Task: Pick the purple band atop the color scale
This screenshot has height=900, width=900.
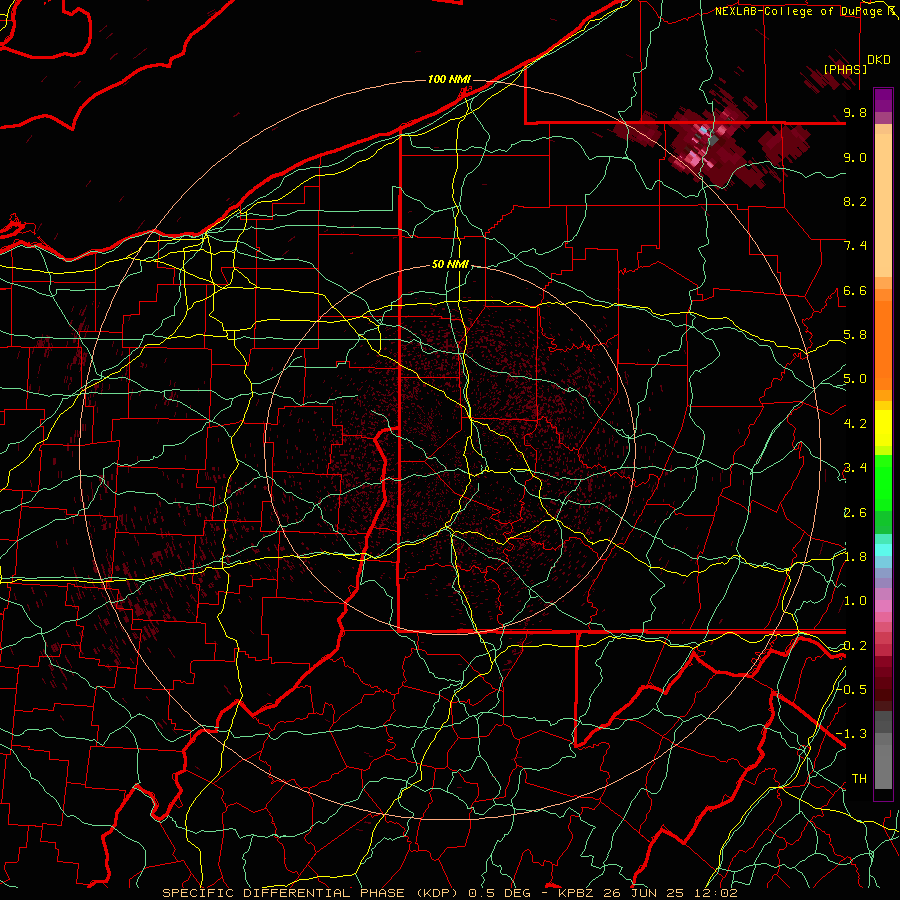Action: pos(883,100)
